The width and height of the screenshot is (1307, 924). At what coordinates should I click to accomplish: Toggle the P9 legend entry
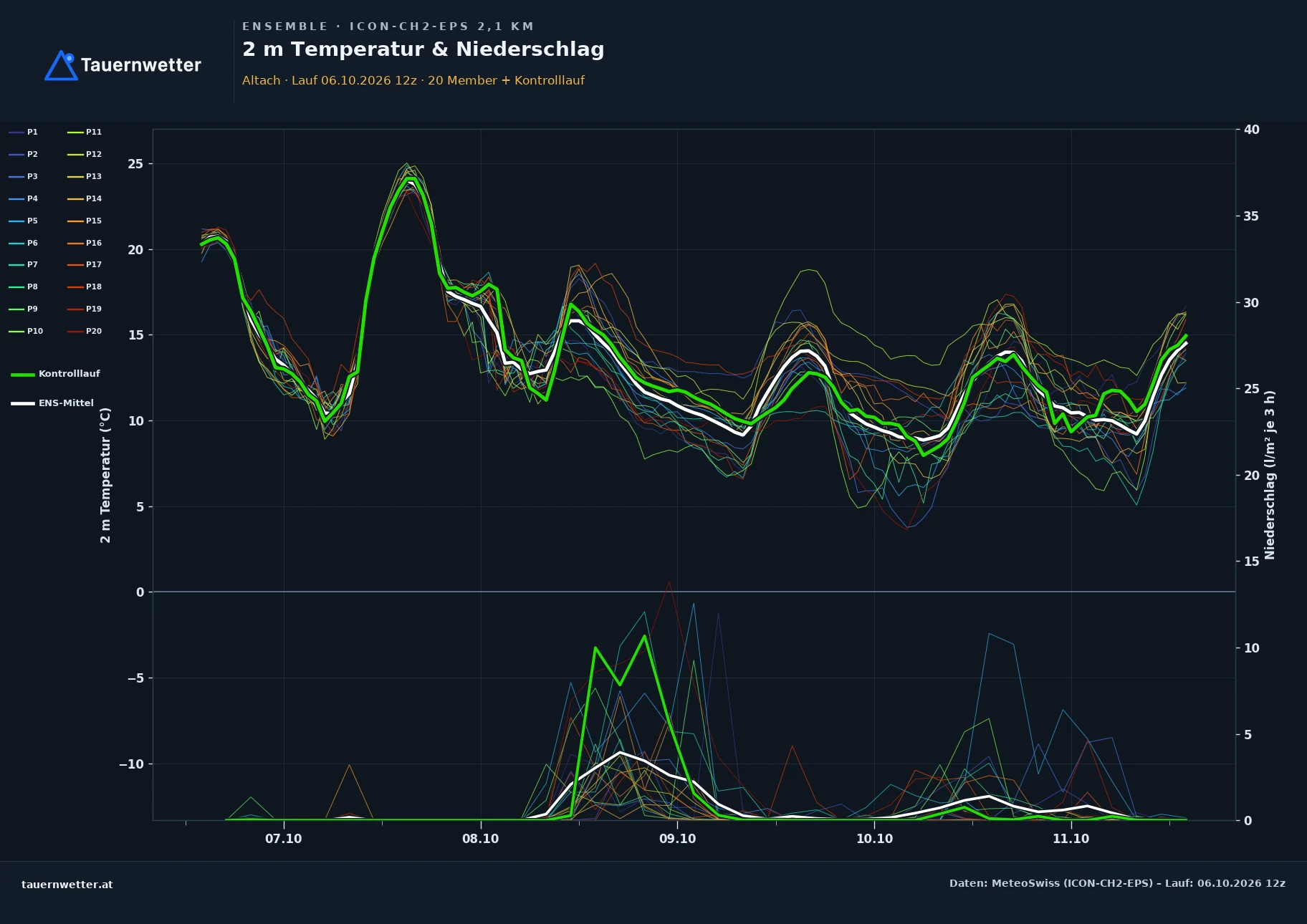23,309
